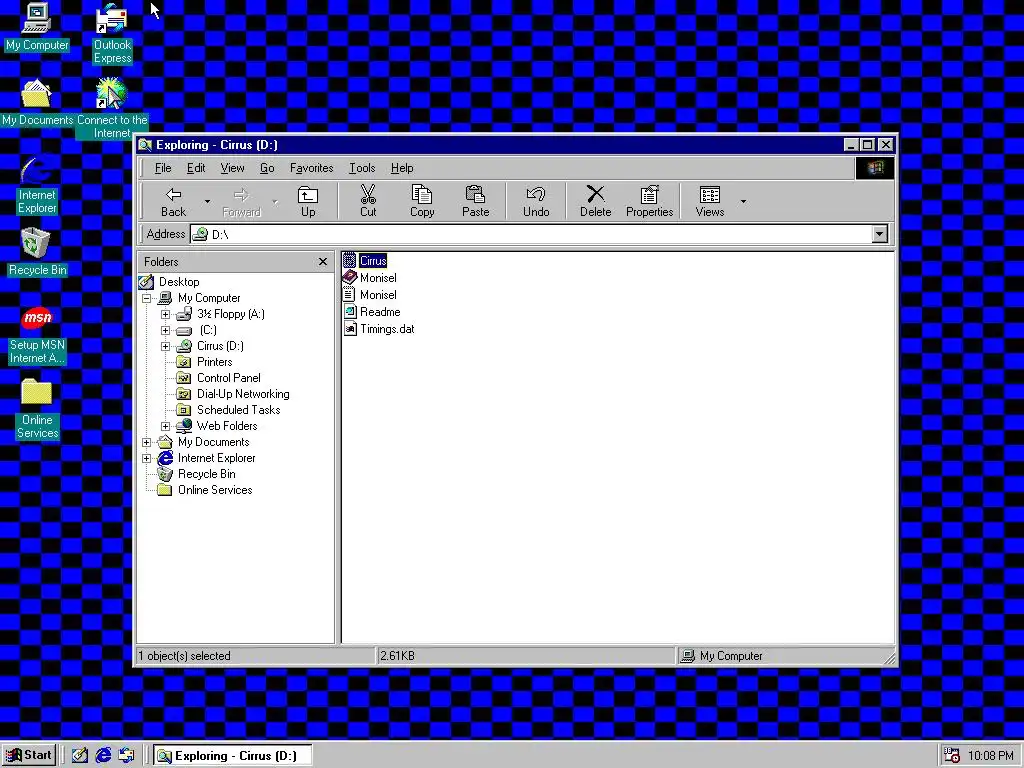Viewport: 1024px width, 768px height.
Task: Go up one folder level
Action: (308, 201)
